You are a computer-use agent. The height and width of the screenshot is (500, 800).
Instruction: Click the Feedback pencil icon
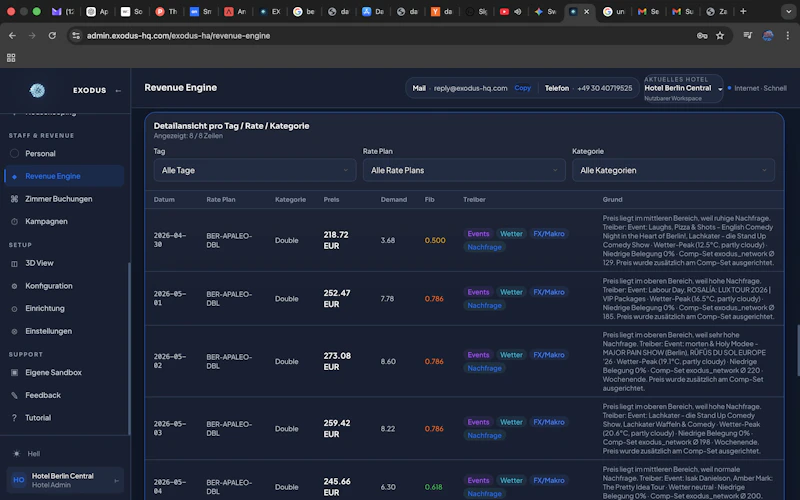(x=14, y=395)
